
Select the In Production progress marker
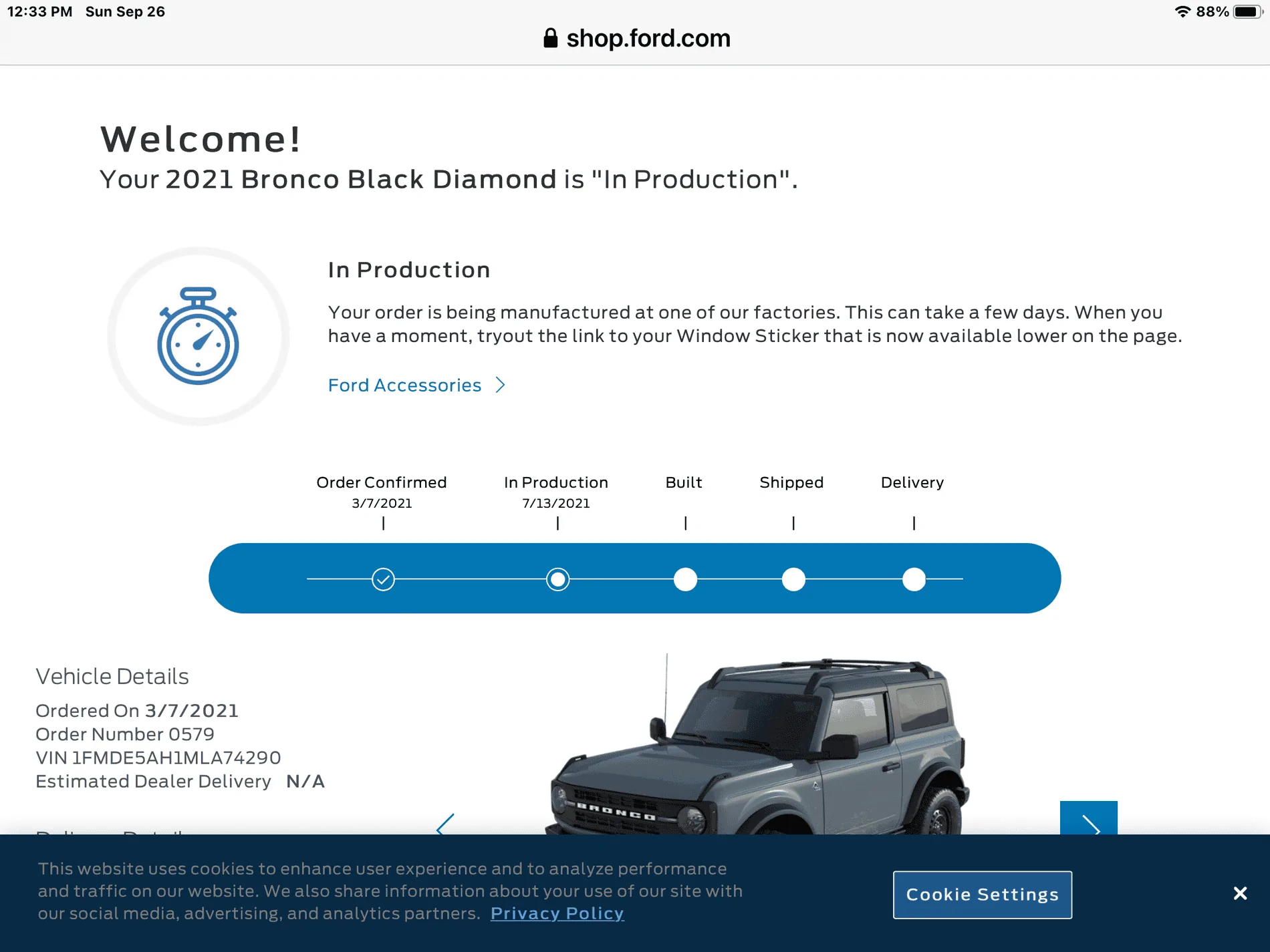pyautogui.click(x=557, y=579)
